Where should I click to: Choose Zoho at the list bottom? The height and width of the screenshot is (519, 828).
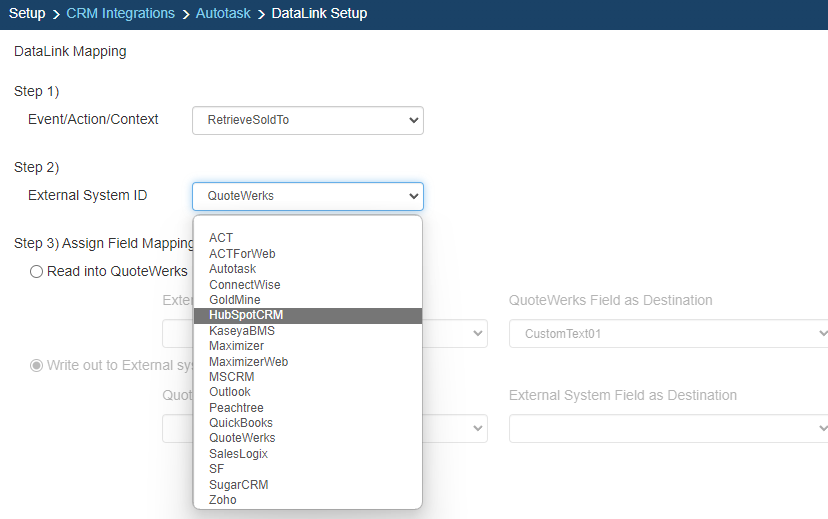223,499
